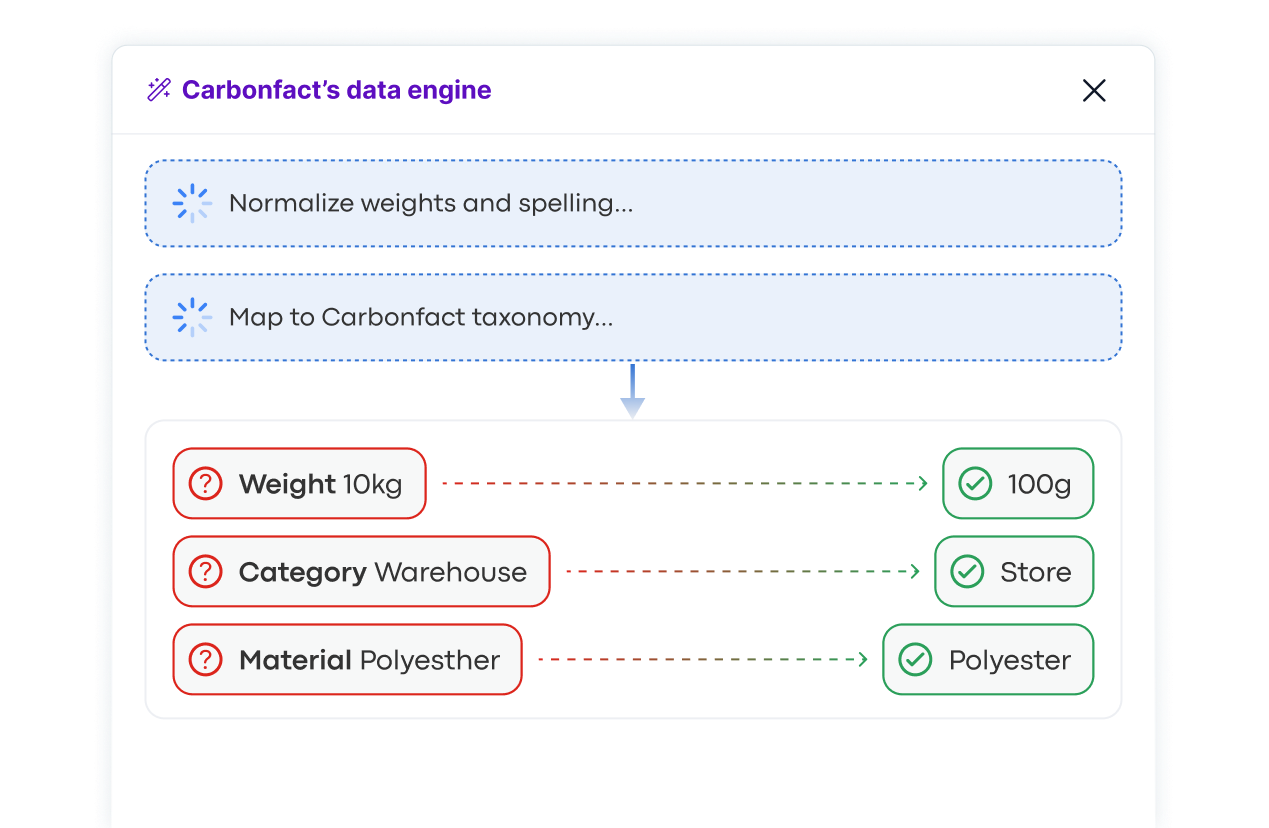
Task: Close the Carbonfact data engine dialog
Action: 1094,91
